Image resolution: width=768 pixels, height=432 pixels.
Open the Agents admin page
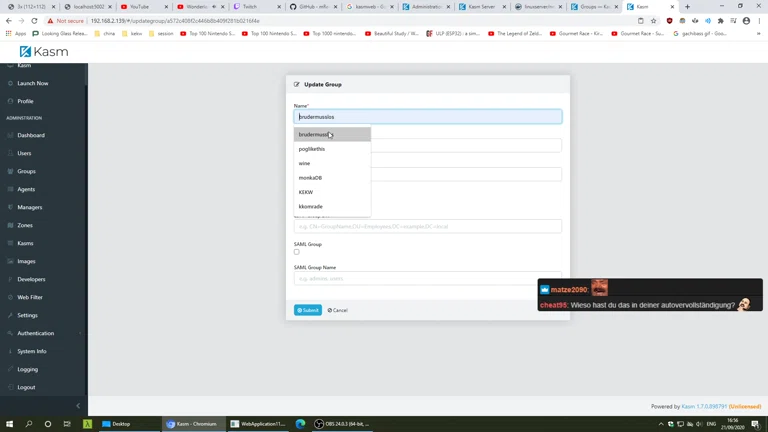(x=25, y=189)
